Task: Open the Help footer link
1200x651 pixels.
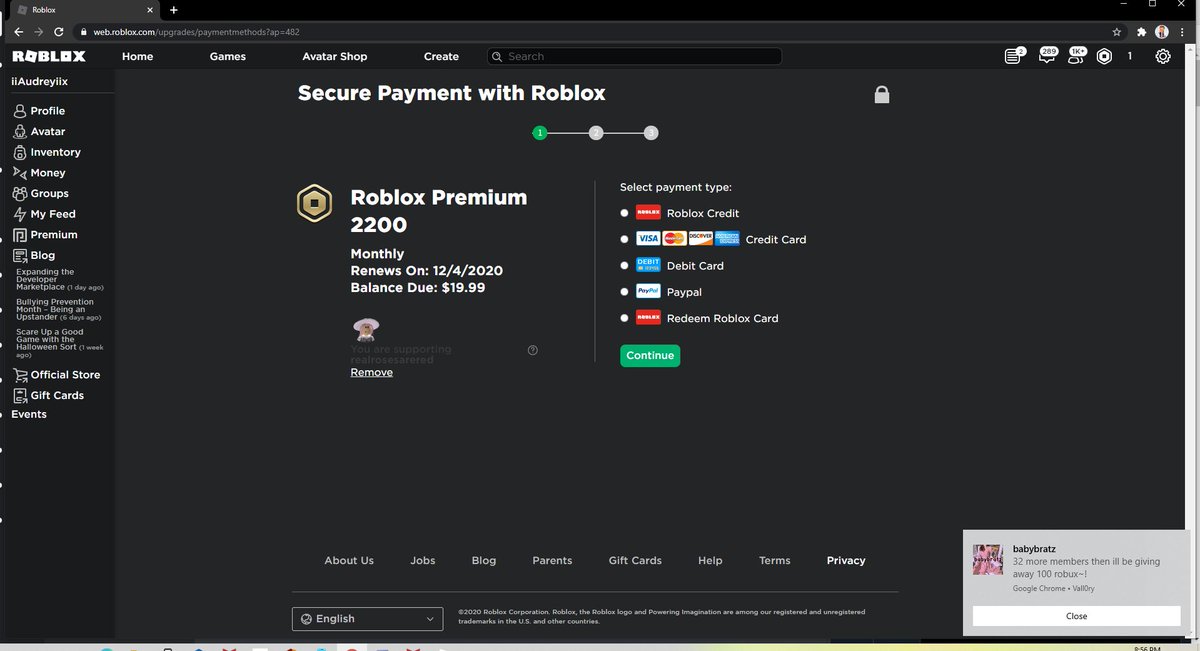Action: [x=710, y=561]
